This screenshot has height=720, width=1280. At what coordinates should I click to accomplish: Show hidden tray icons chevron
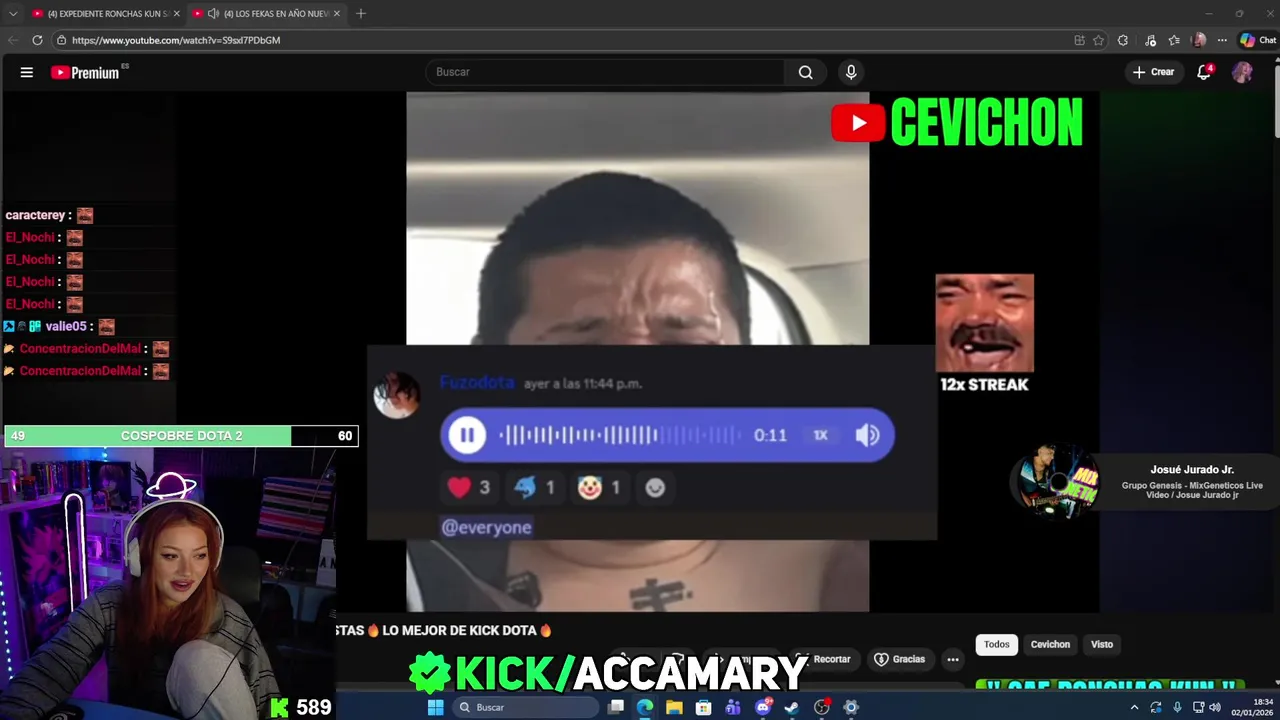click(x=1134, y=707)
